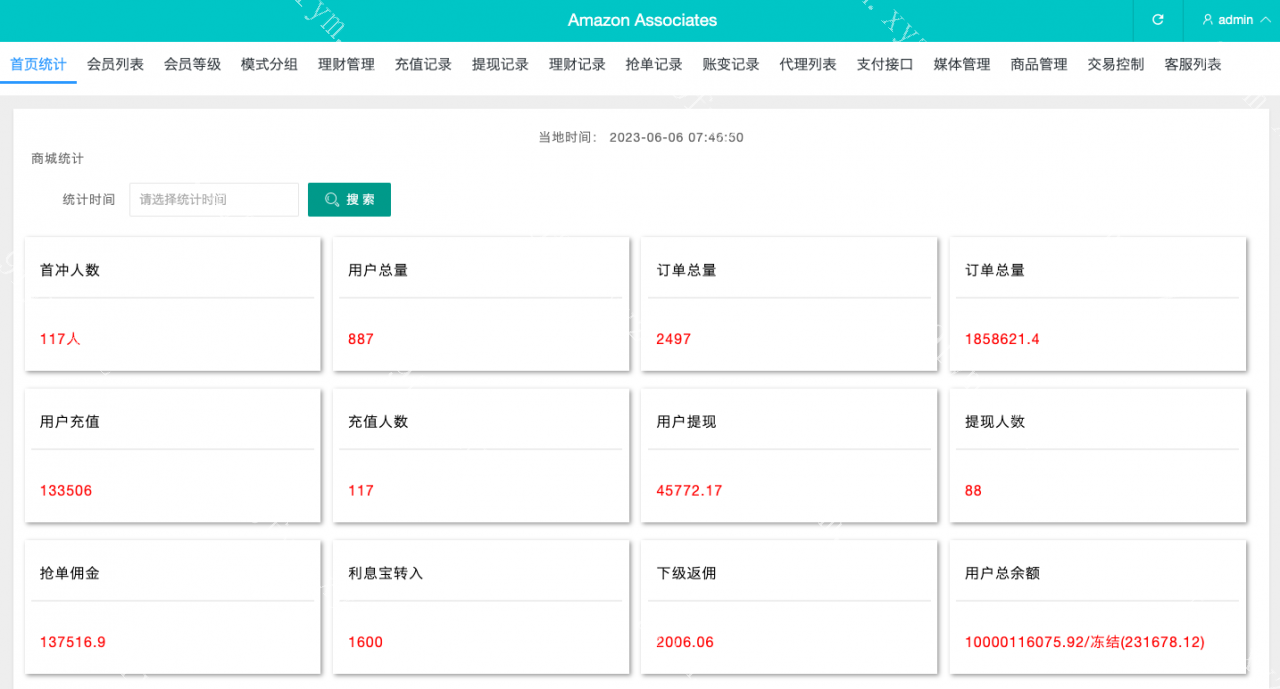Go to the 代理列表 tab

(808, 64)
